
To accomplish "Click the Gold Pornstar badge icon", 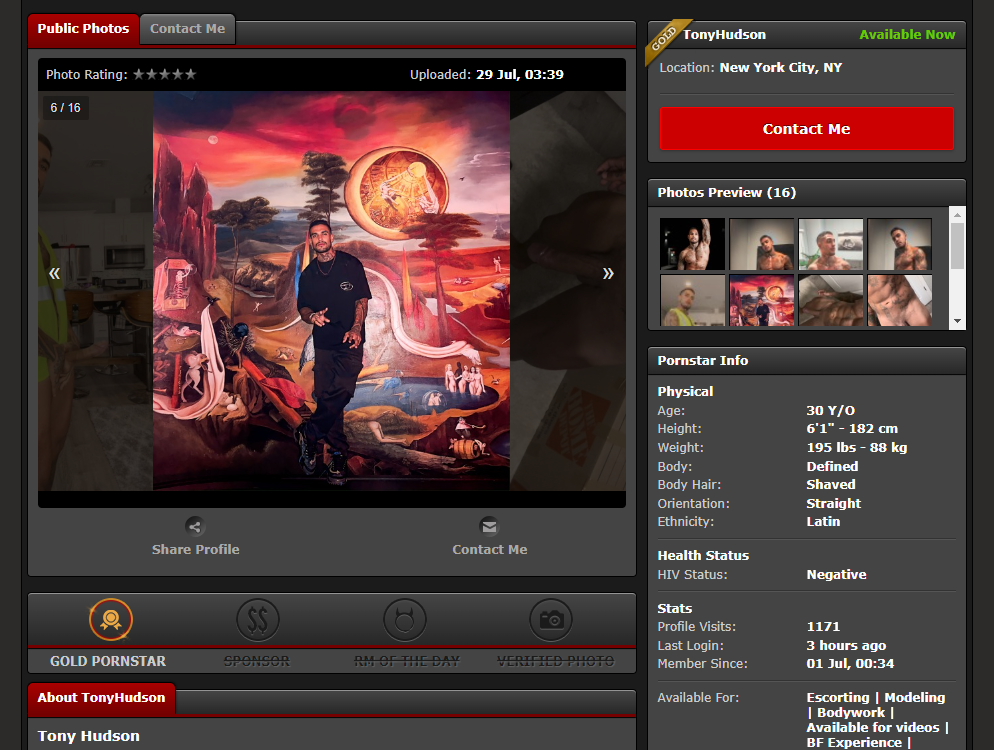I will [111, 619].
